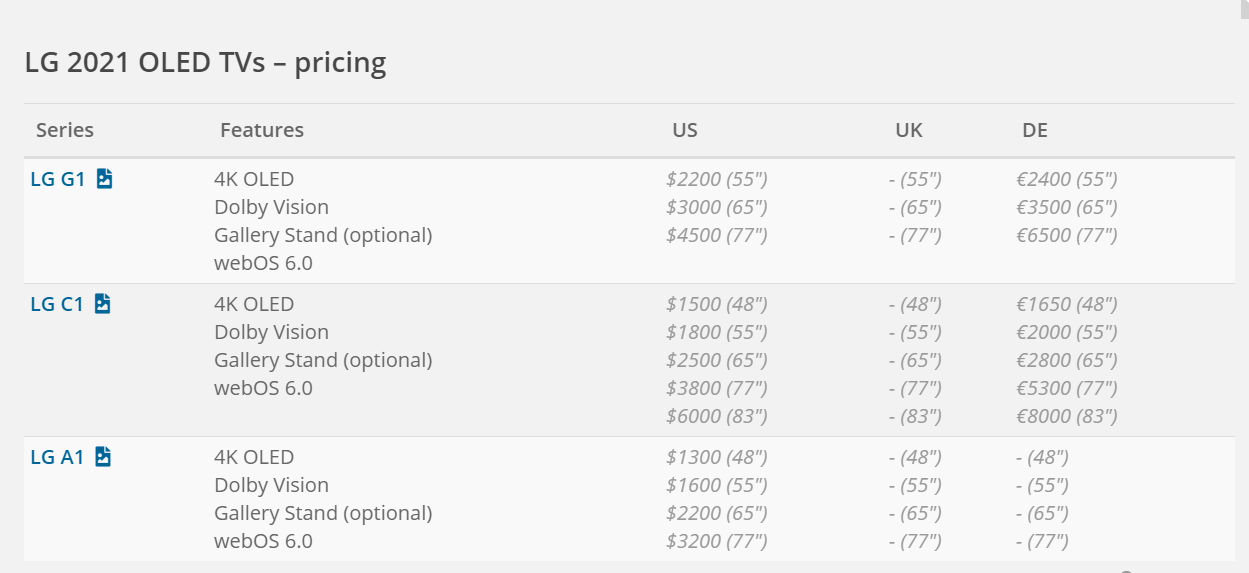Click the LG 2021 OLED TVs pricing heading

(205, 63)
